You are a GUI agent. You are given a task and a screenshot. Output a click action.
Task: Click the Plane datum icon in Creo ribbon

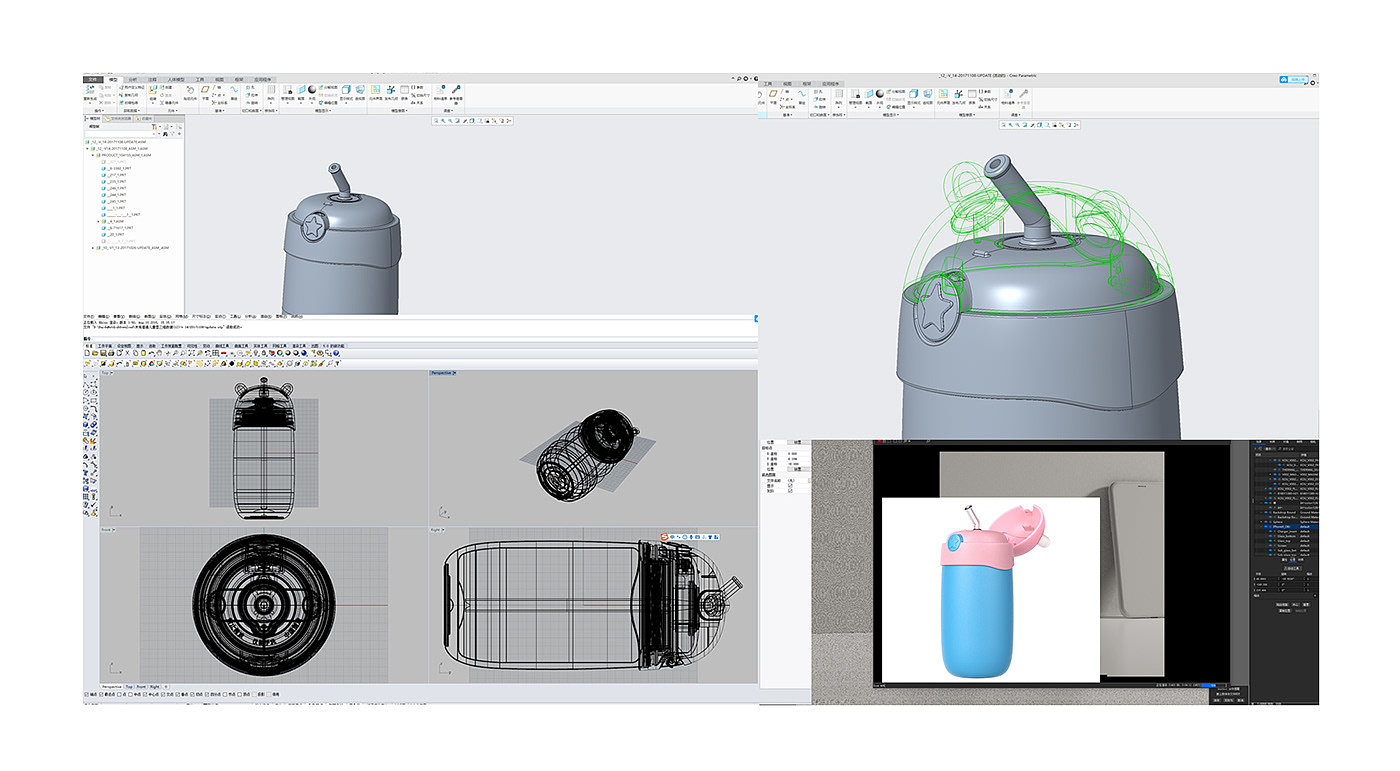click(x=205, y=90)
